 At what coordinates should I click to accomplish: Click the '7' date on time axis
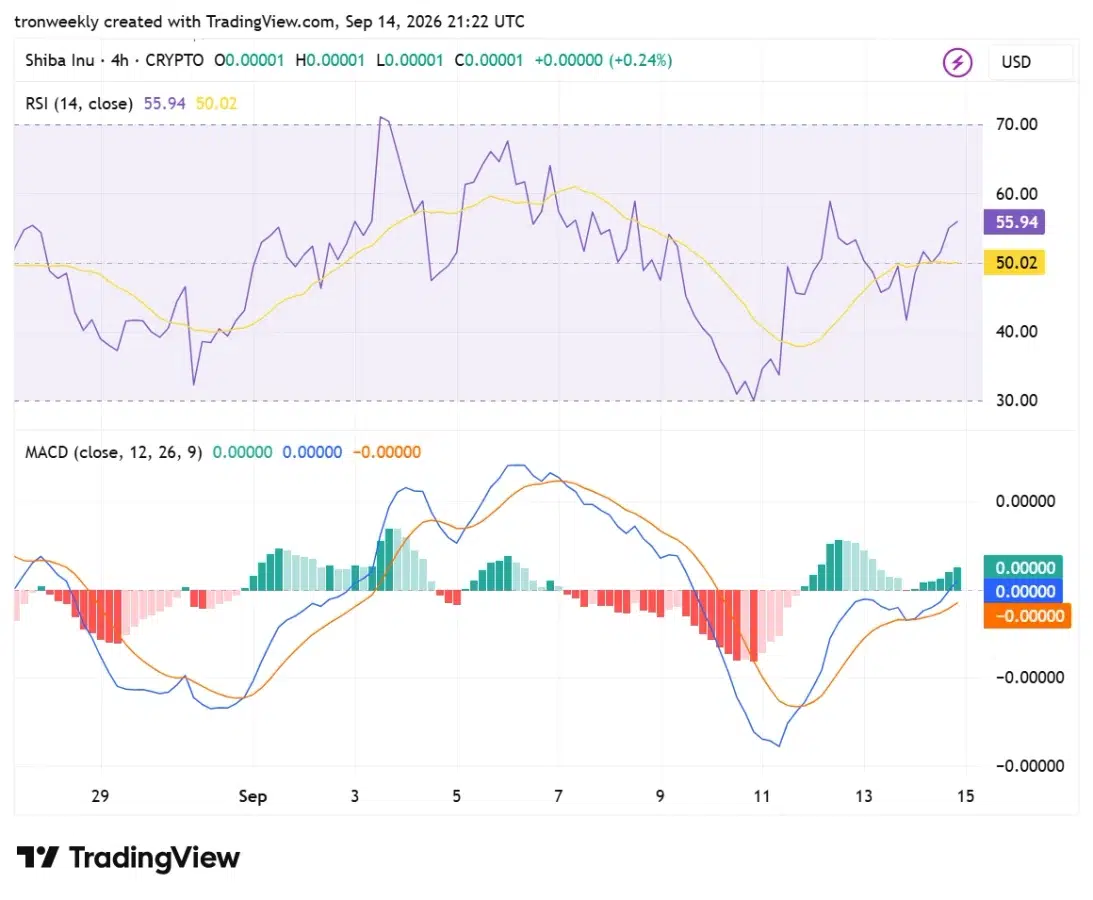coord(558,796)
